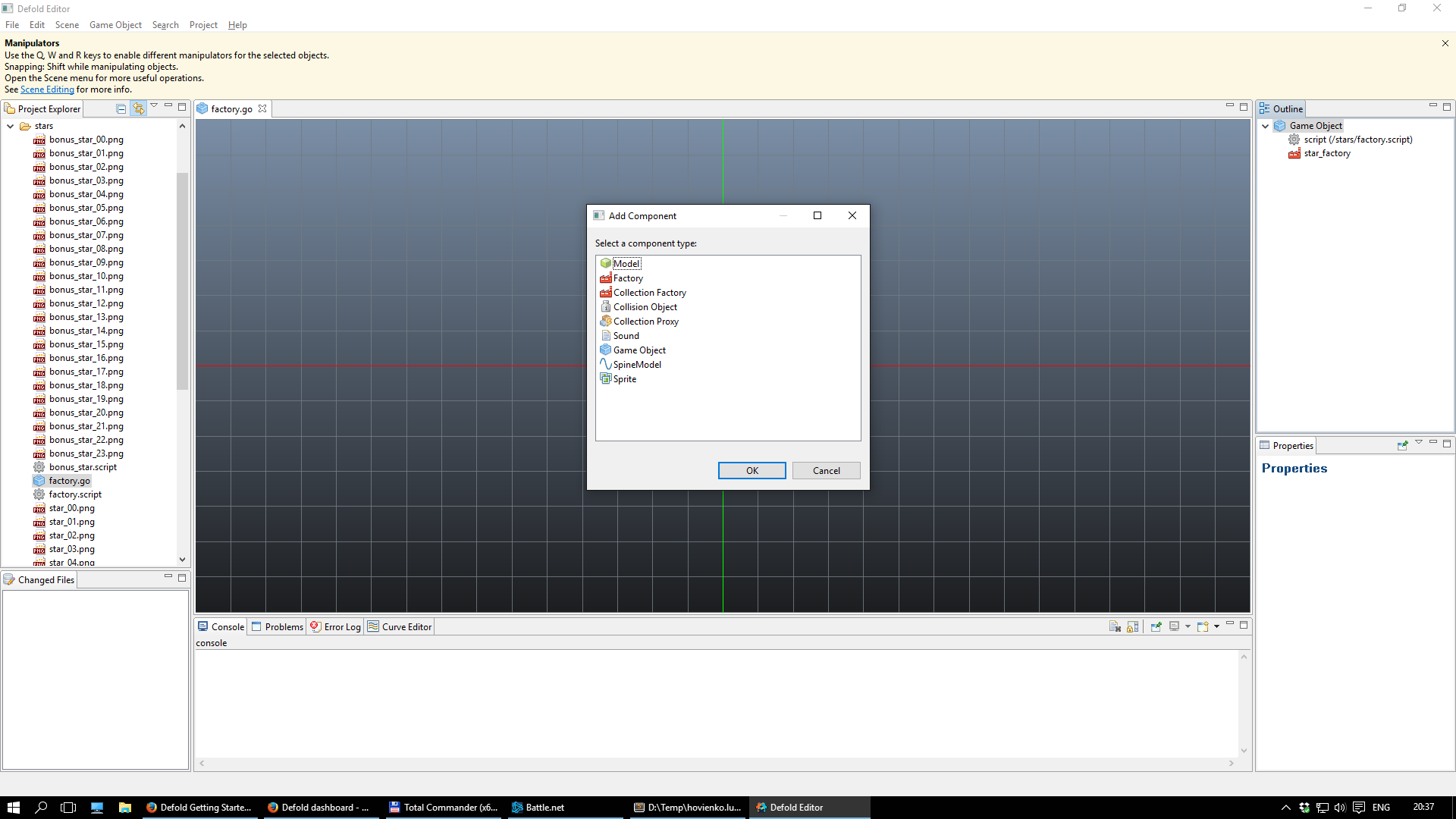The image size is (1456, 819).
Task: Open Properties view menu triangle
Action: coord(1419,443)
